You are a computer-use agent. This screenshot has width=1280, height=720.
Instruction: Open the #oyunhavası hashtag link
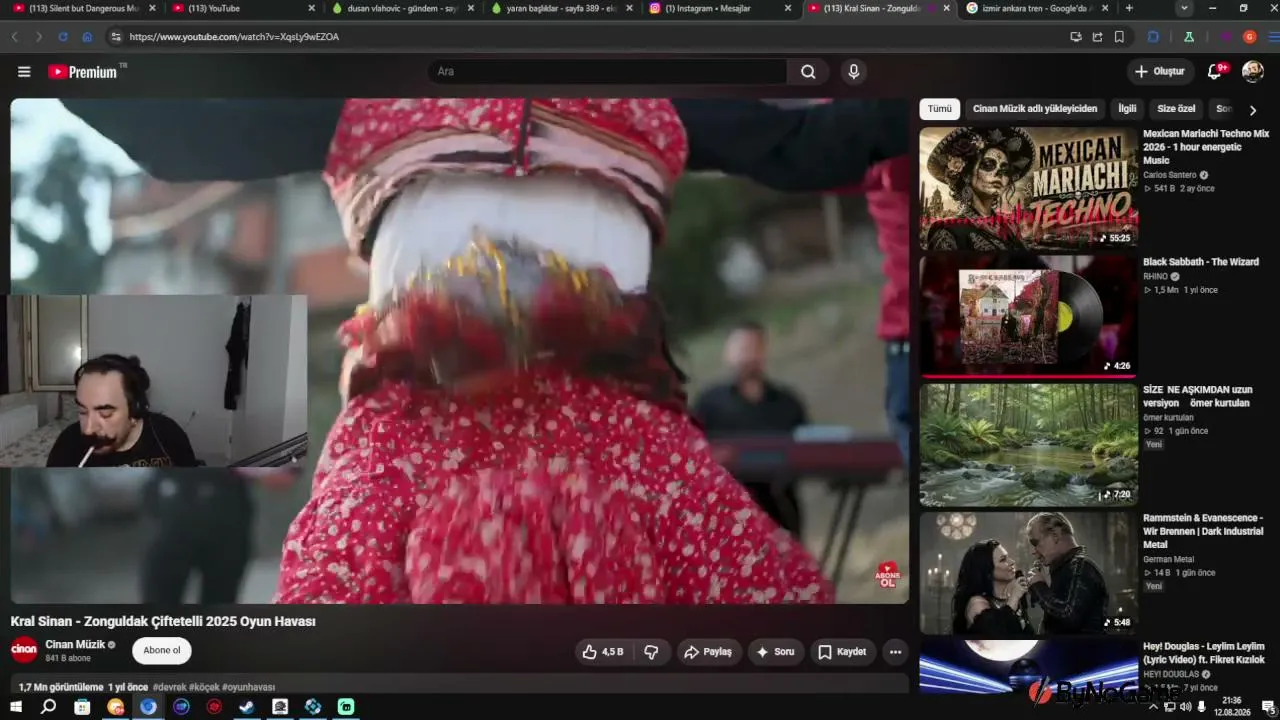(248, 688)
